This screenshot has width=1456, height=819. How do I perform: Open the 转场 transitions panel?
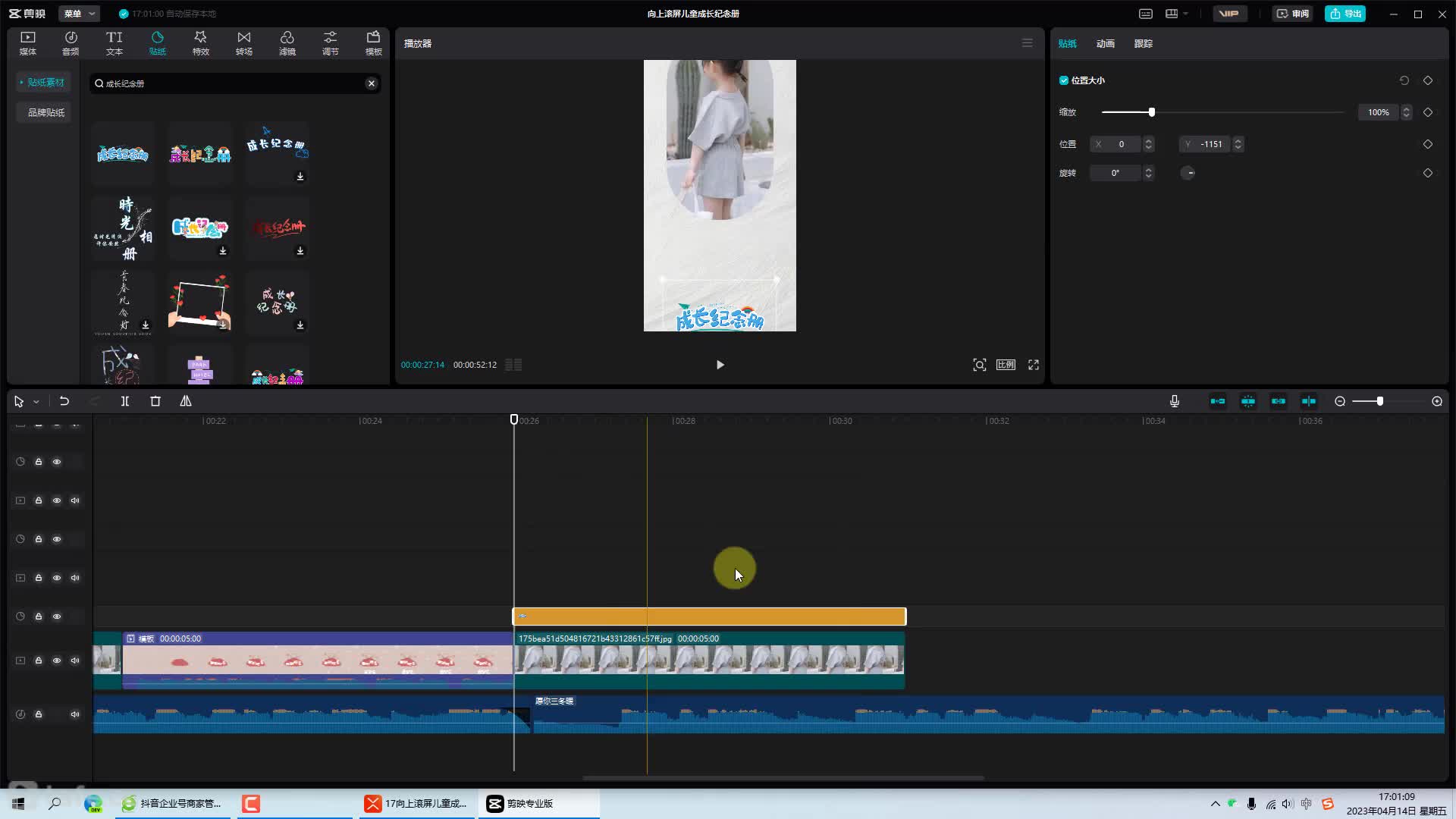tap(243, 43)
